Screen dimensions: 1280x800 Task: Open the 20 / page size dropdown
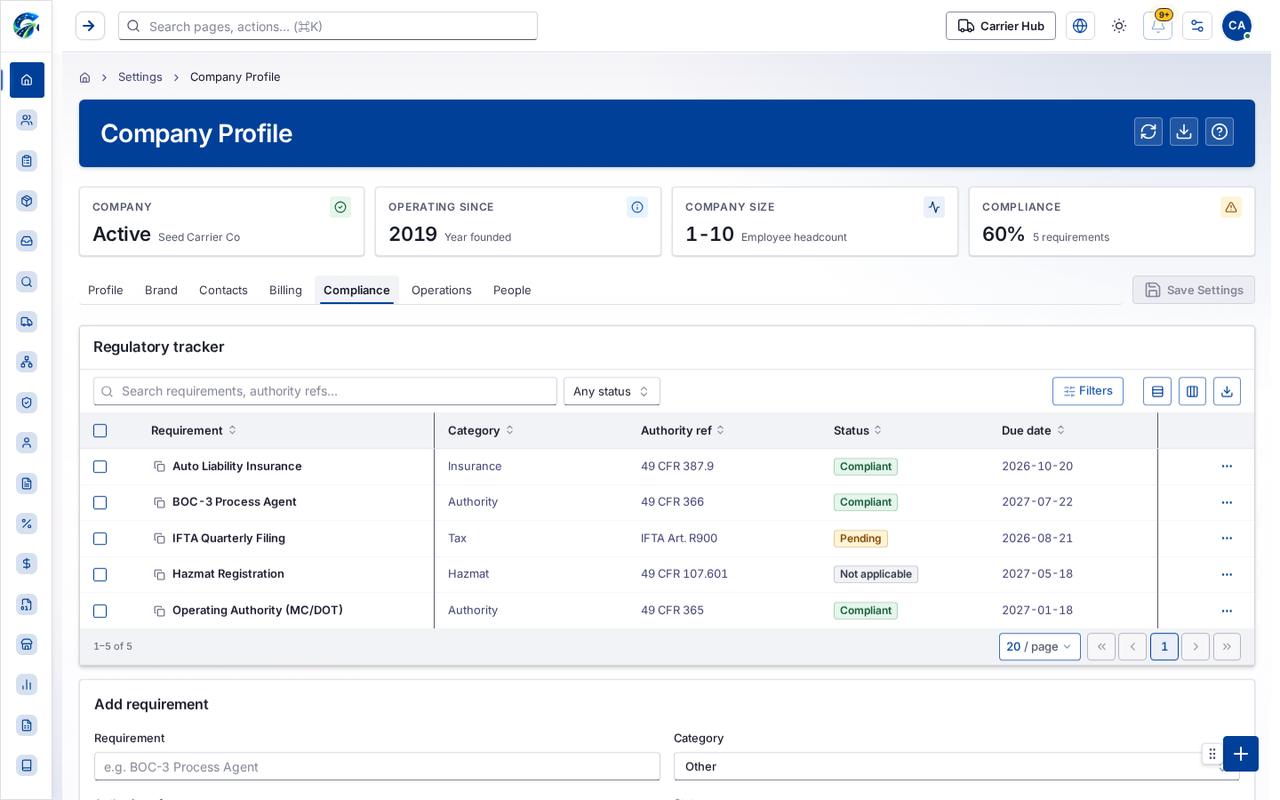[x=1040, y=647]
